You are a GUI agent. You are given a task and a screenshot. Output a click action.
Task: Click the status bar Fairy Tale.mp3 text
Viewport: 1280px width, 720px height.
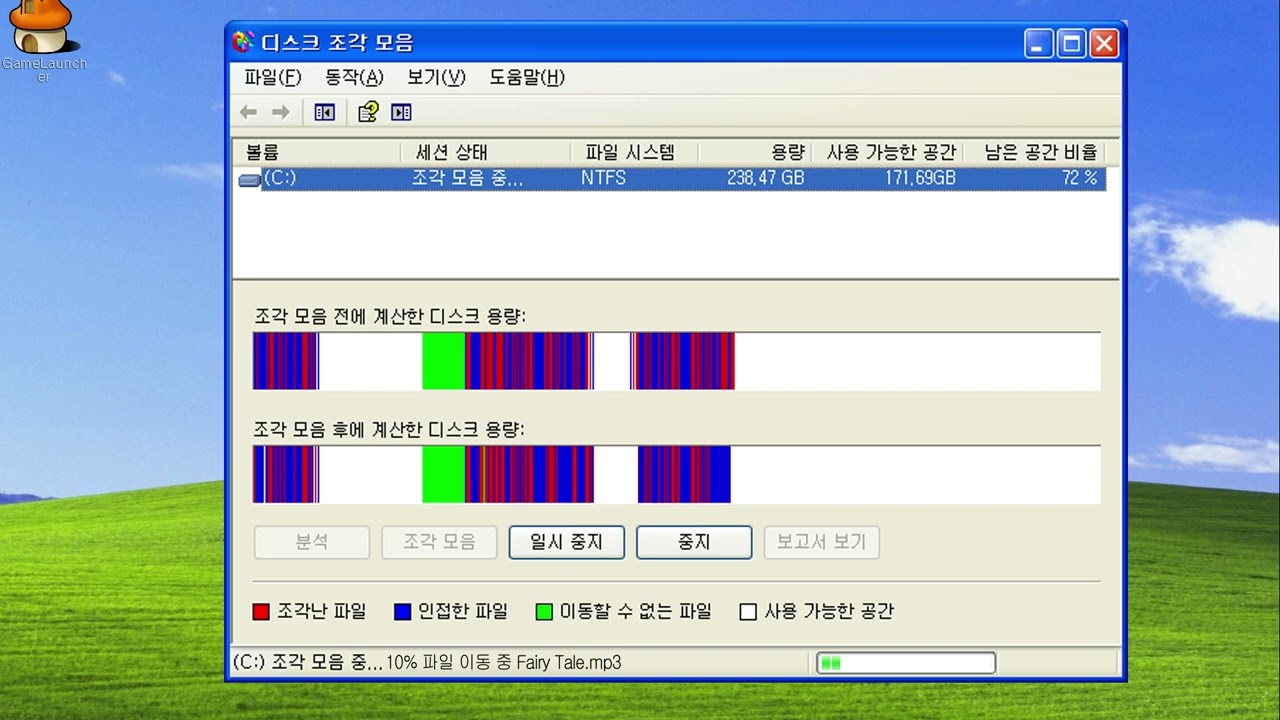tap(569, 663)
